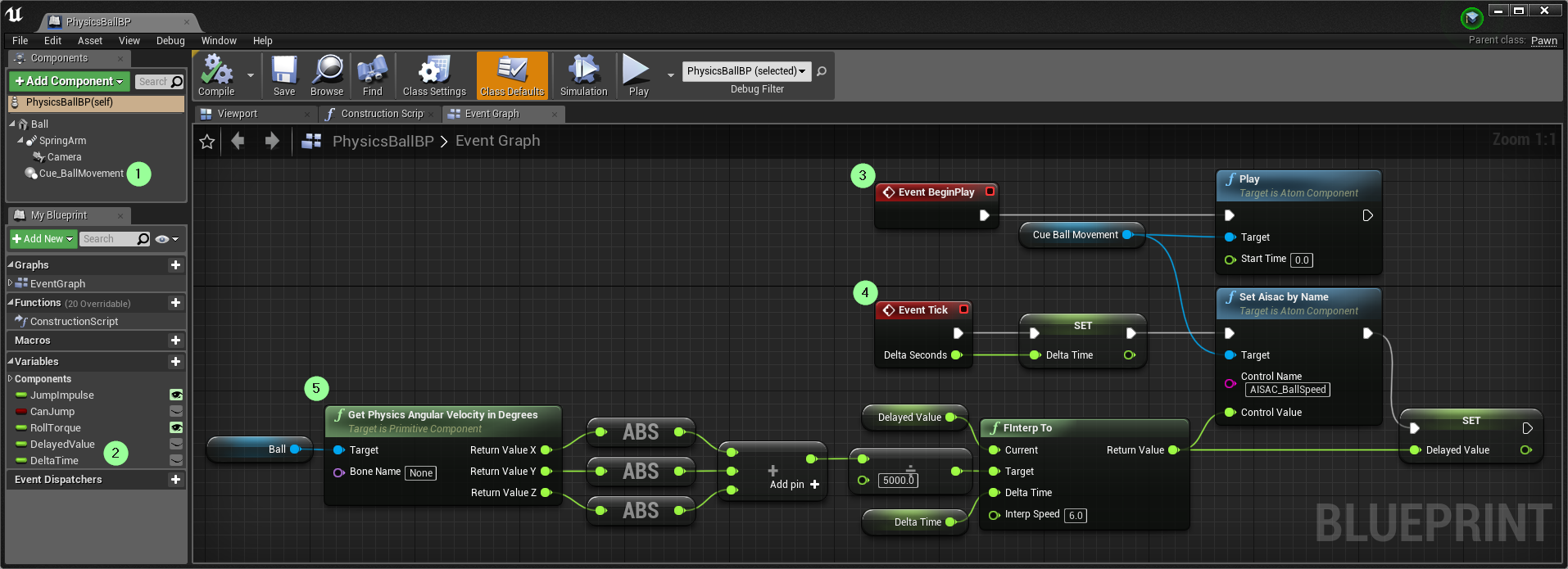Image resolution: width=1568 pixels, height=569 pixels.
Task: Select the FInterp To node title
Action: [x=1027, y=428]
